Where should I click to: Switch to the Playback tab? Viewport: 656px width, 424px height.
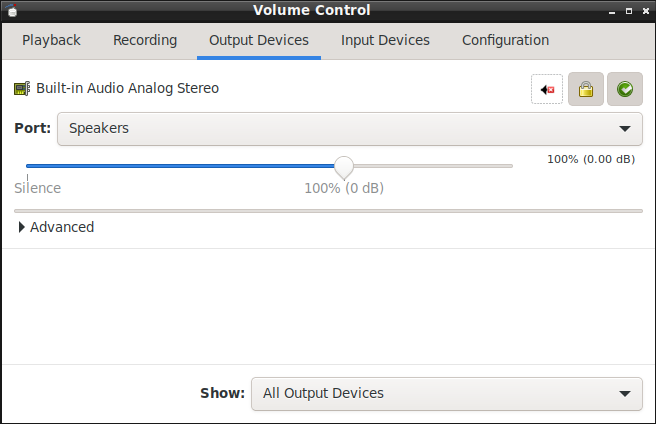click(51, 41)
